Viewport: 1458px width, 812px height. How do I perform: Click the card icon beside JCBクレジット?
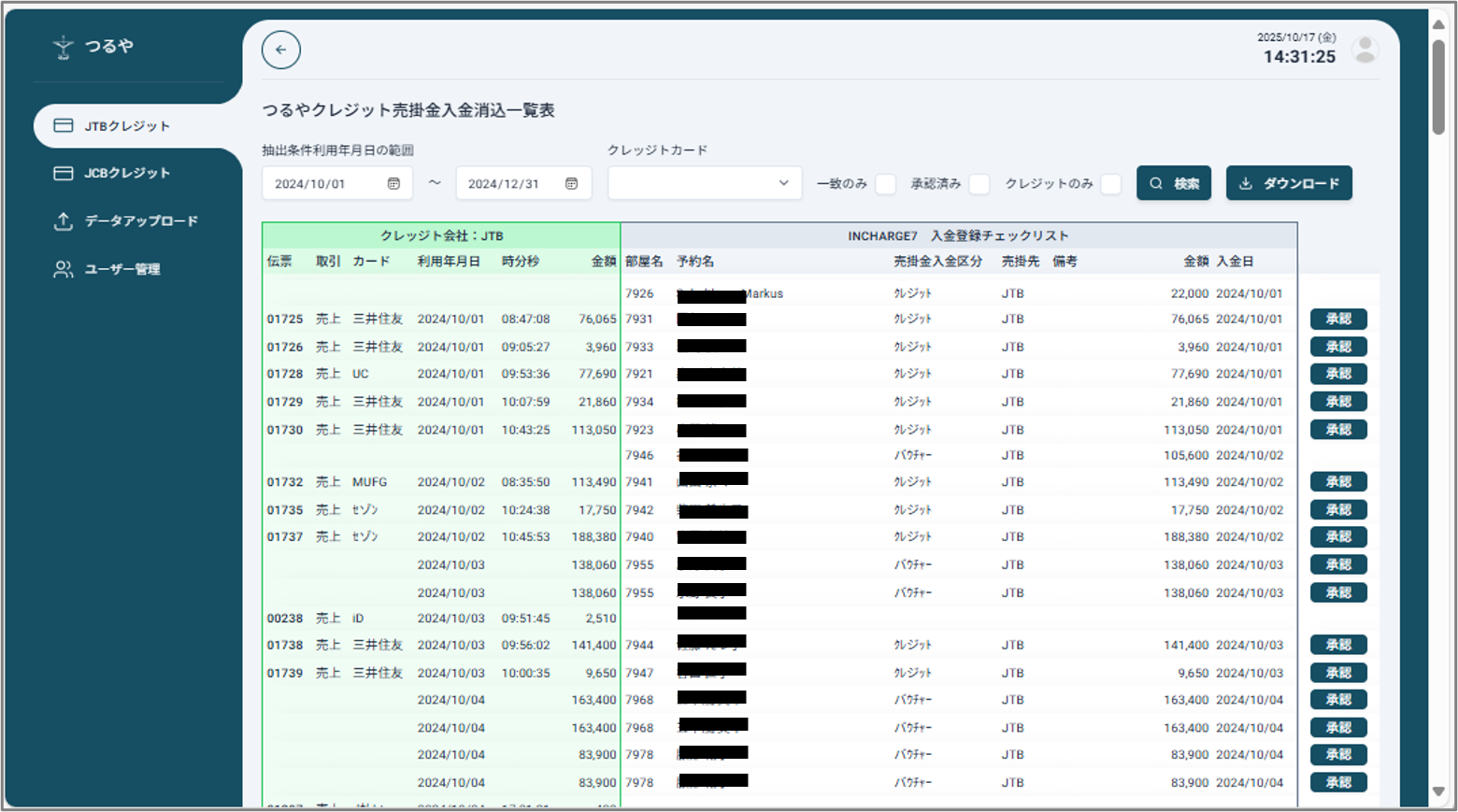click(x=64, y=173)
